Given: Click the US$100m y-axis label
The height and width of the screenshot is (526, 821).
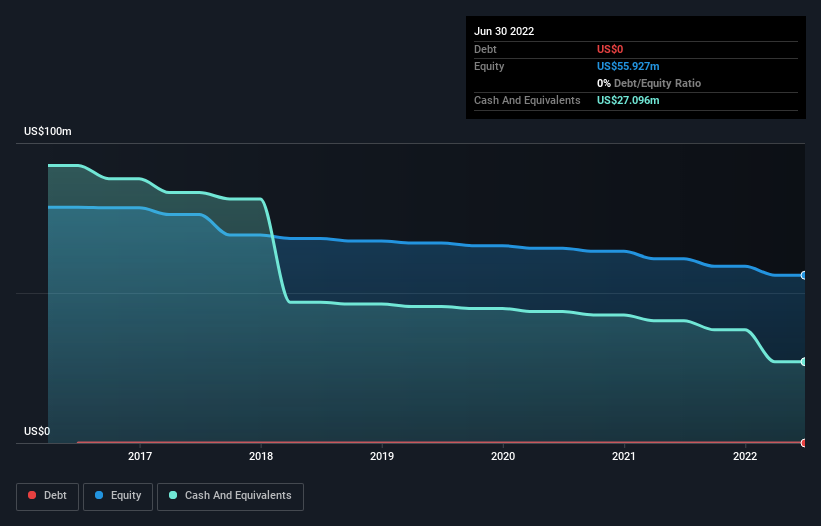Looking at the screenshot, I should (48, 131).
